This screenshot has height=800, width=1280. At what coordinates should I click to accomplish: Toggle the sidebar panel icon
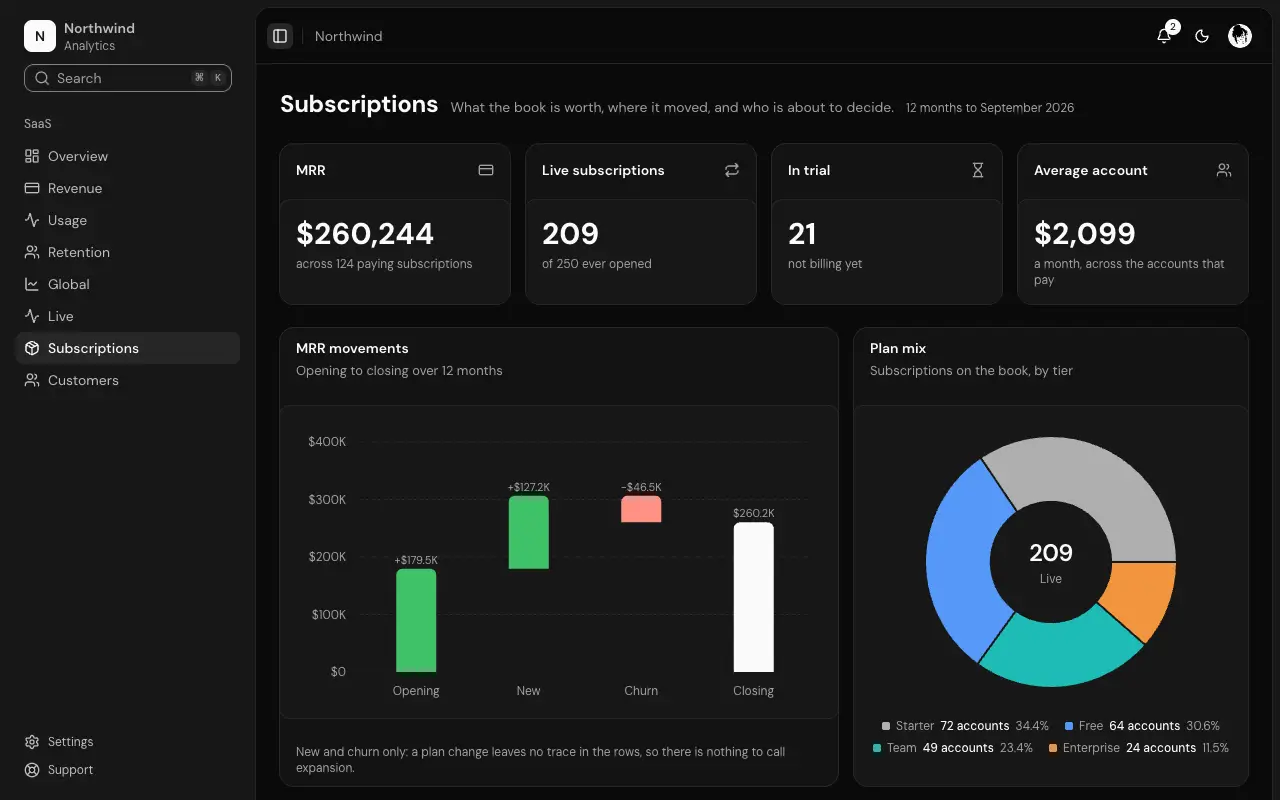[280, 36]
